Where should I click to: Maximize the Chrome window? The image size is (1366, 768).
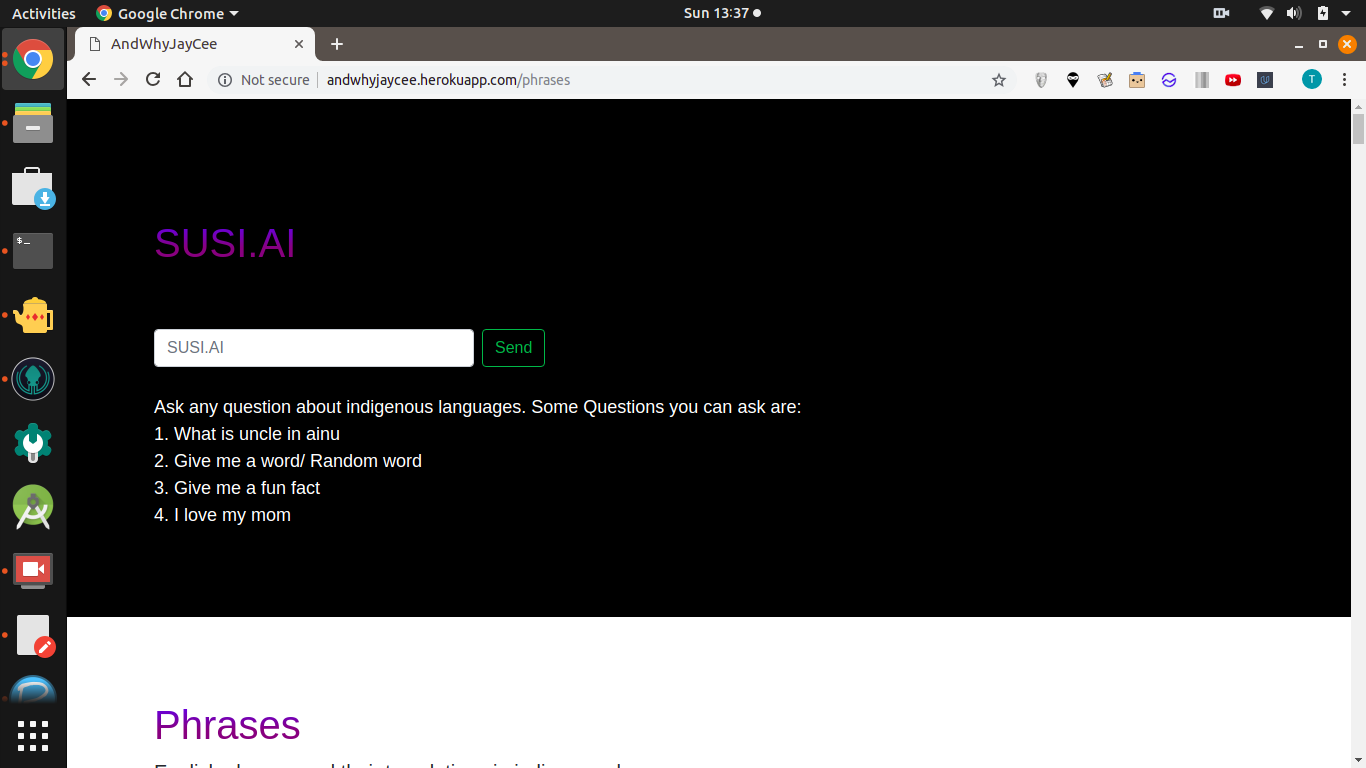1323,44
